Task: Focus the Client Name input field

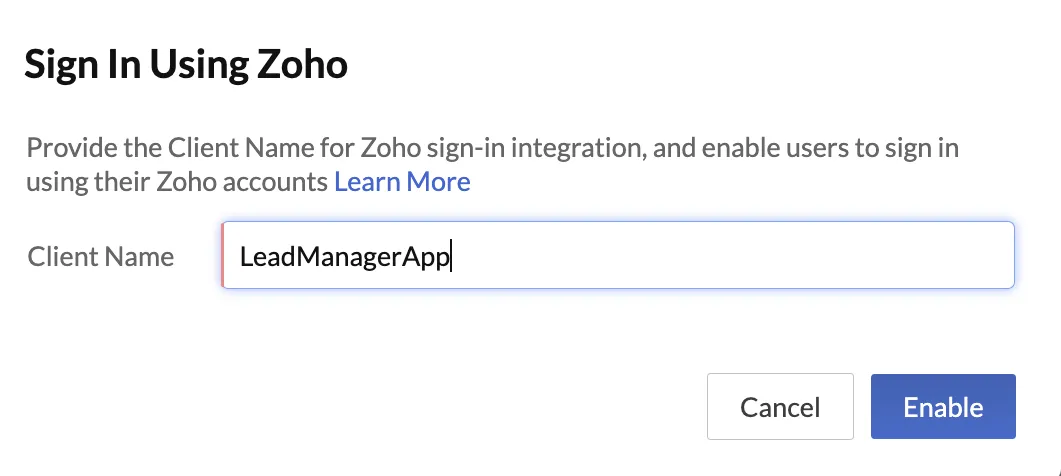Action: point(618,255)
